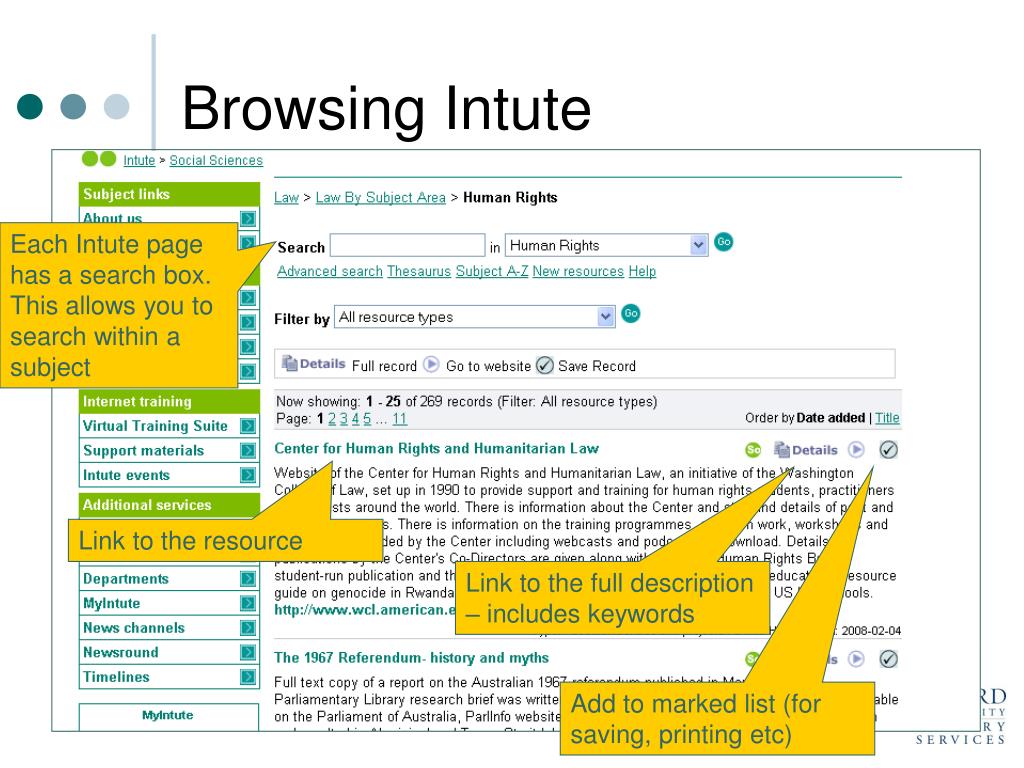The width and height of the screenshot is (1024, 768).
Task: Open Center for Human Rights and Humanitarian Law
Action: coord(436,449)
